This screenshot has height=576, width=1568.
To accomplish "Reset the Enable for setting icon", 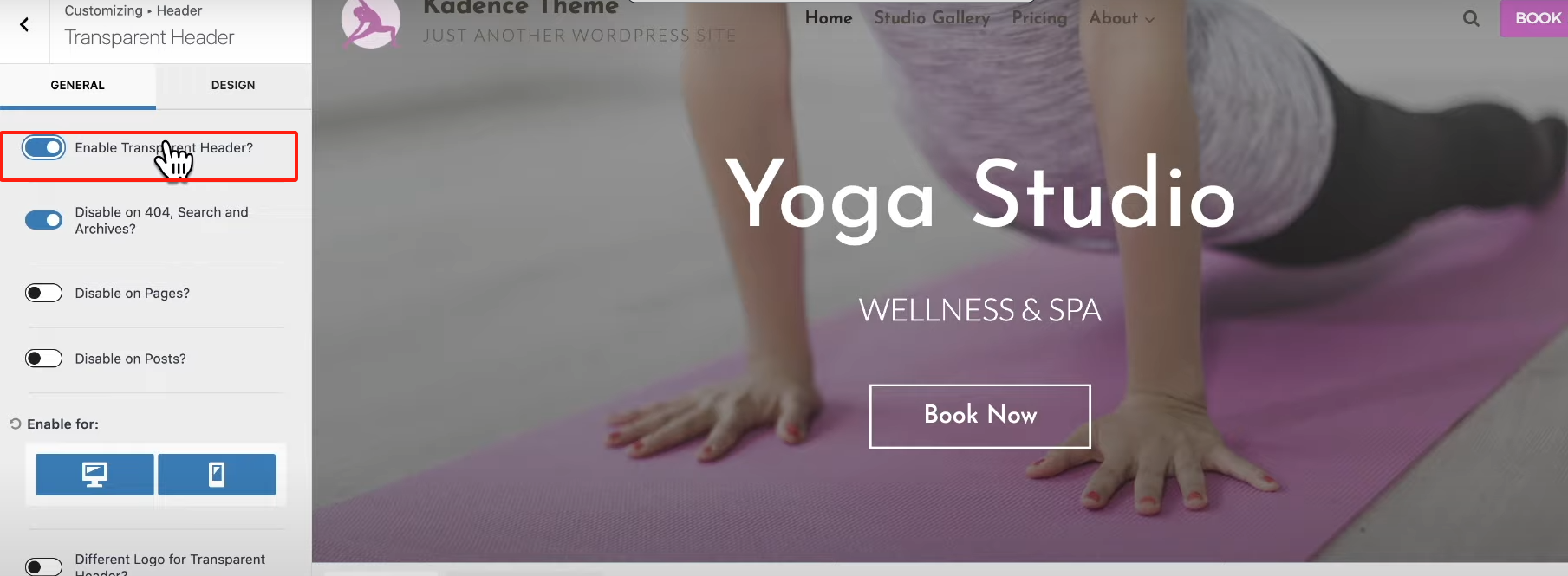I will point(15,424).
